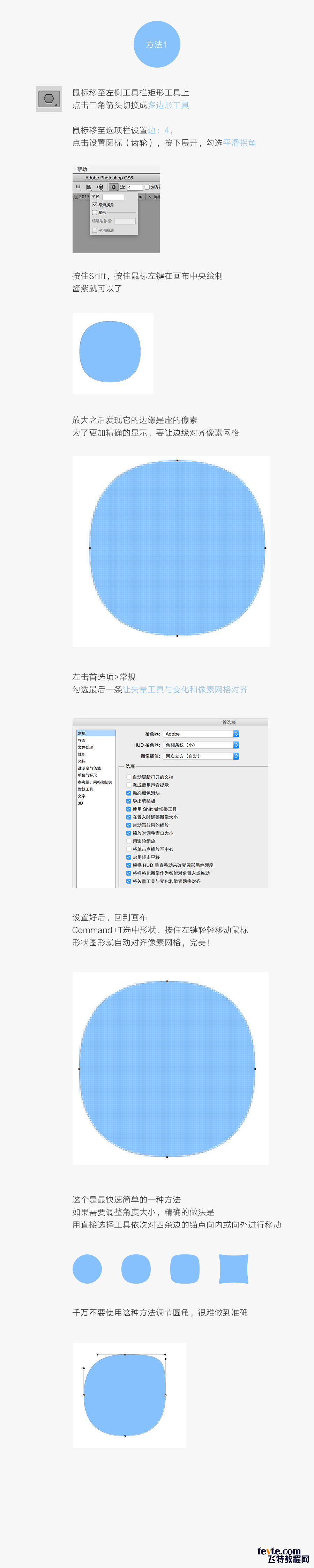Enable 用滚轮缩放 checkbox
The height and width of the screenshot is (1568, 314).
point(129,841)
